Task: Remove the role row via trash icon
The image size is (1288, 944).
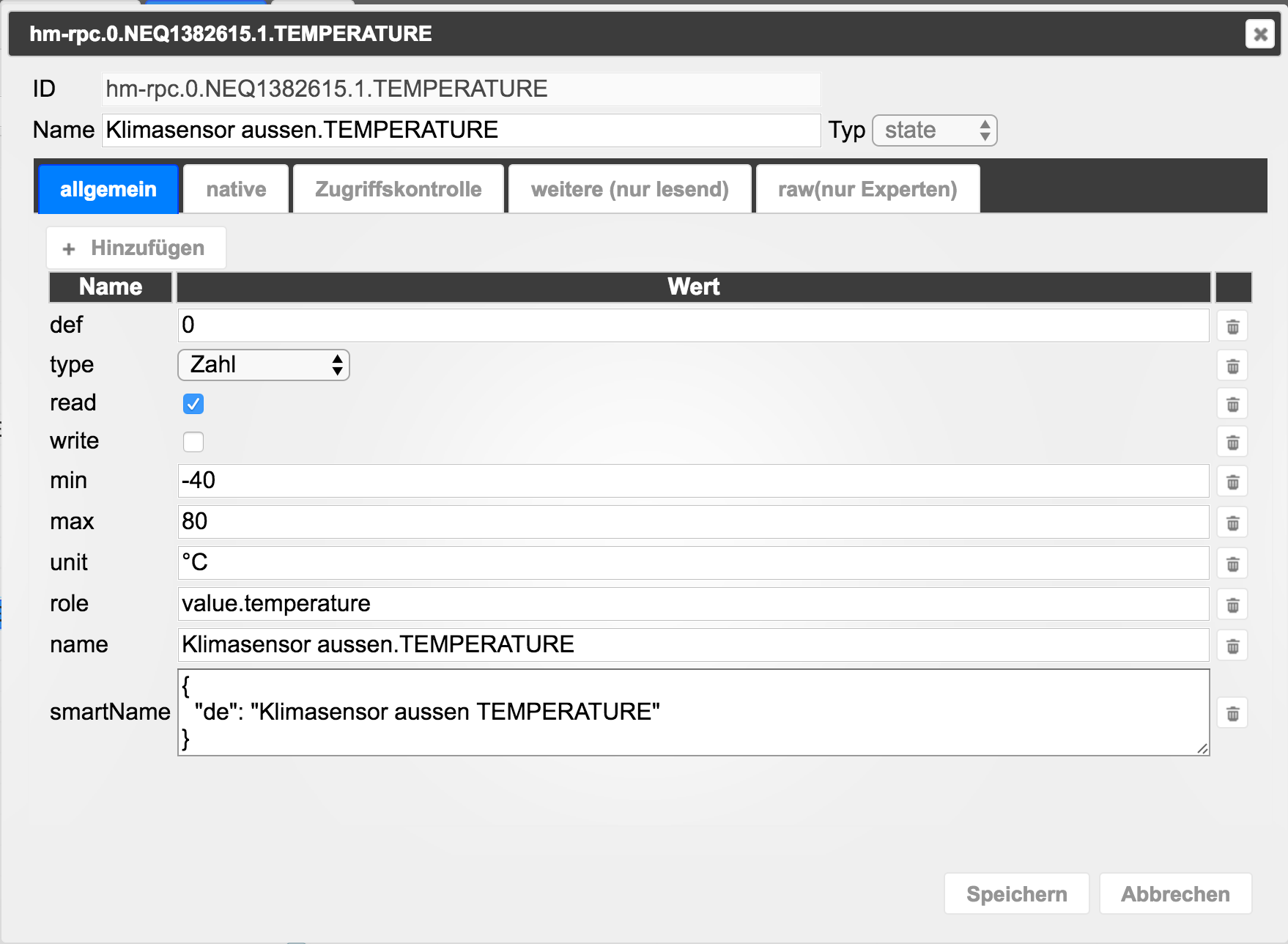Action: (1232, 605)
